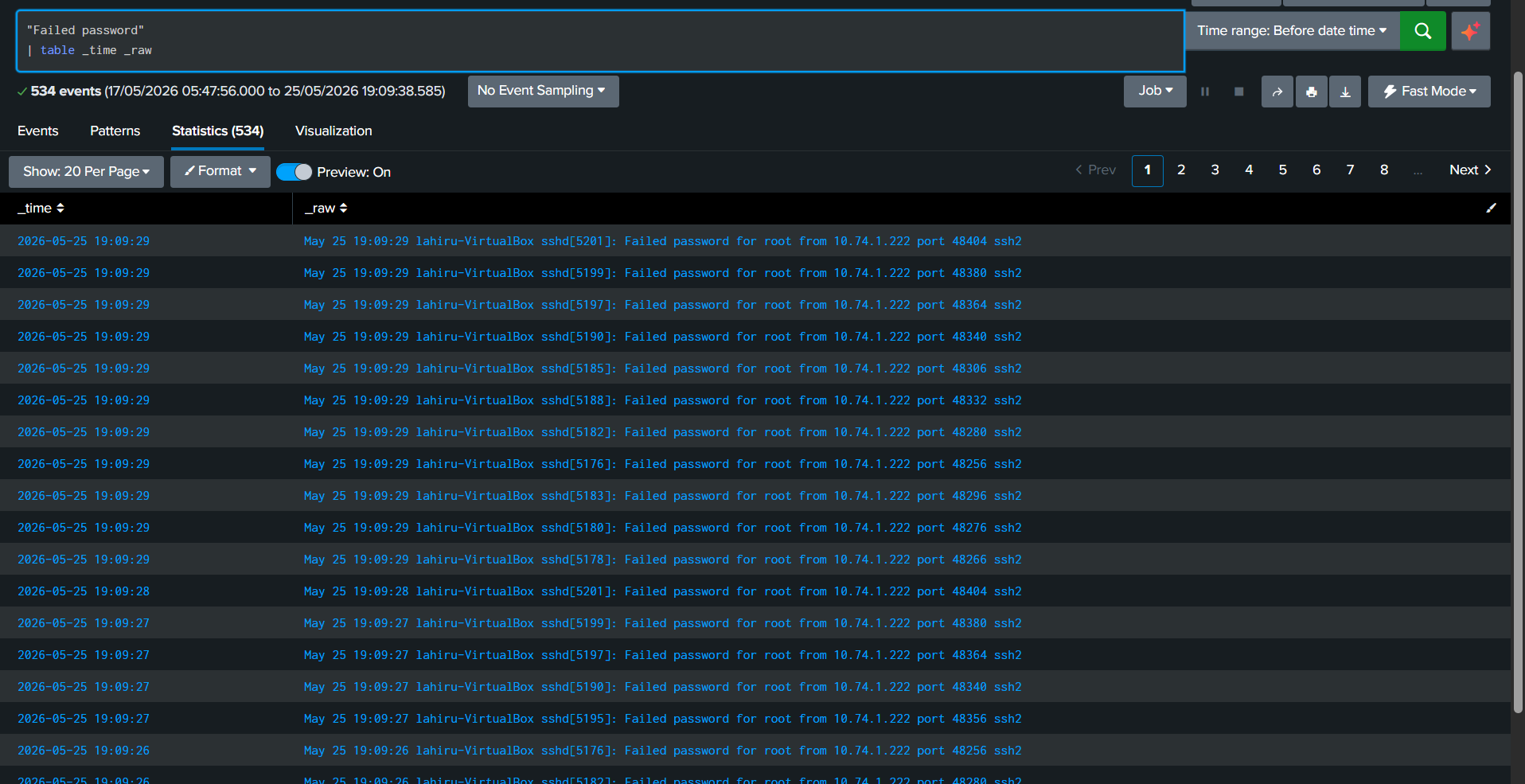Switch to the Patterns tab
Image resolution: width=1525 pixels, height=784 pixels.
115,131
